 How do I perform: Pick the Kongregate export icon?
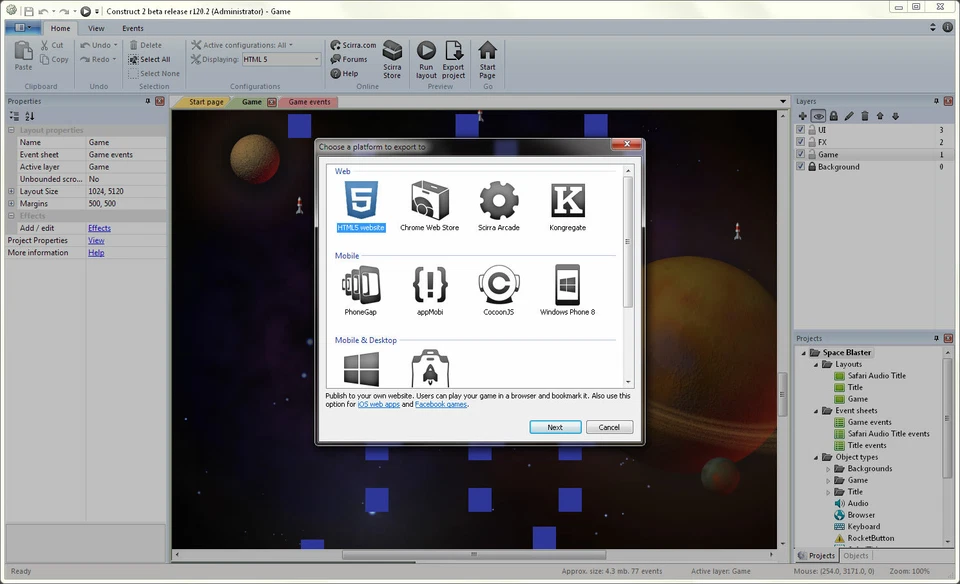tap(567, 201)
